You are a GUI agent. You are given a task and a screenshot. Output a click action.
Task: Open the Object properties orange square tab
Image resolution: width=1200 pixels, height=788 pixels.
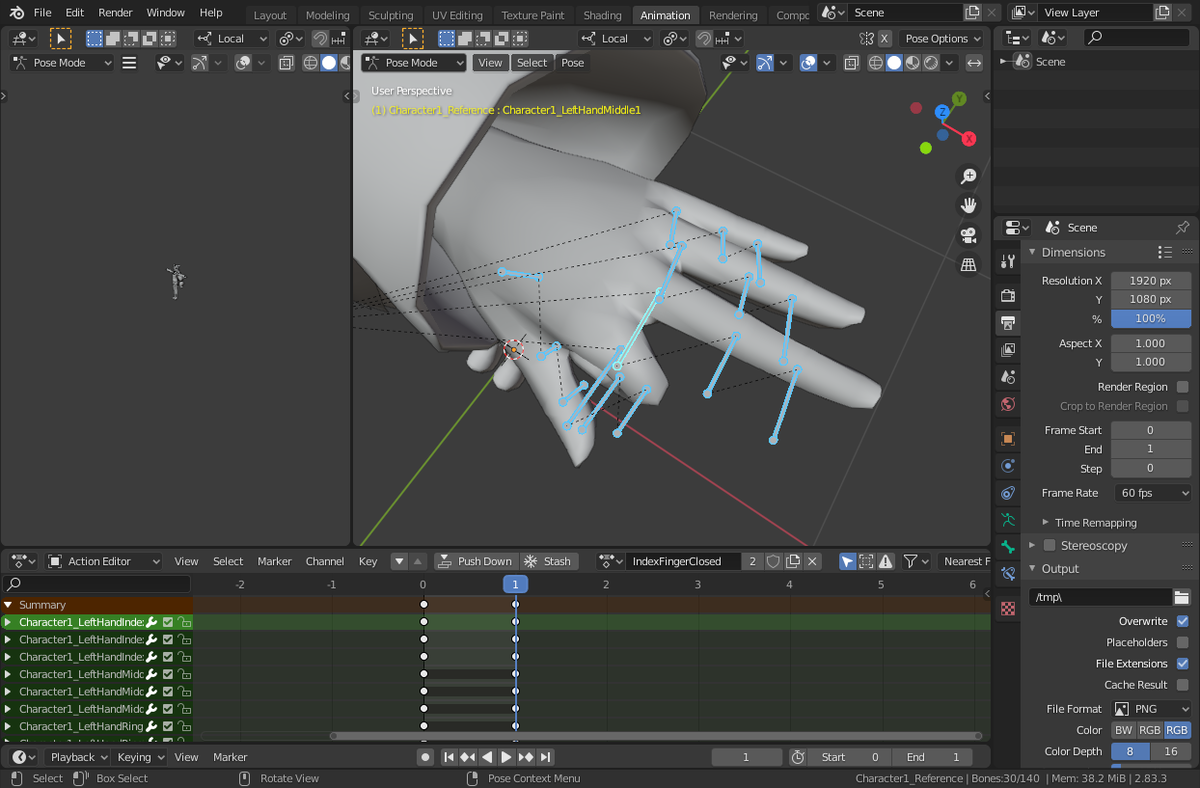[1008, 439]
